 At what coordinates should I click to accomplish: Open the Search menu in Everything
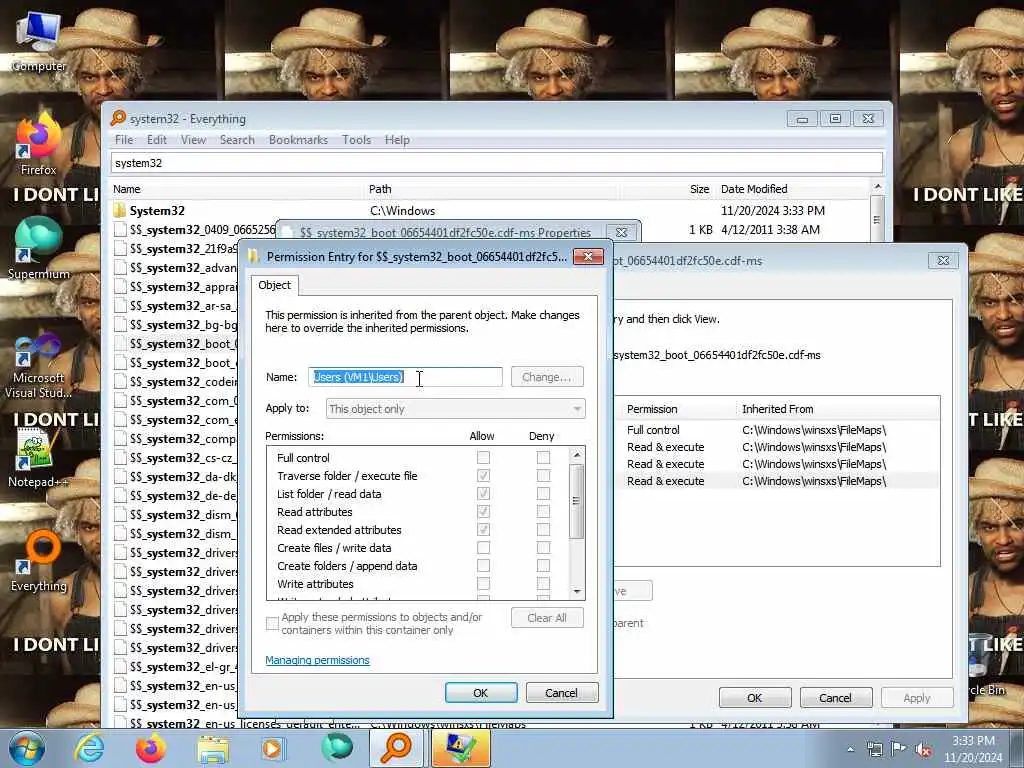coord(237,140)
